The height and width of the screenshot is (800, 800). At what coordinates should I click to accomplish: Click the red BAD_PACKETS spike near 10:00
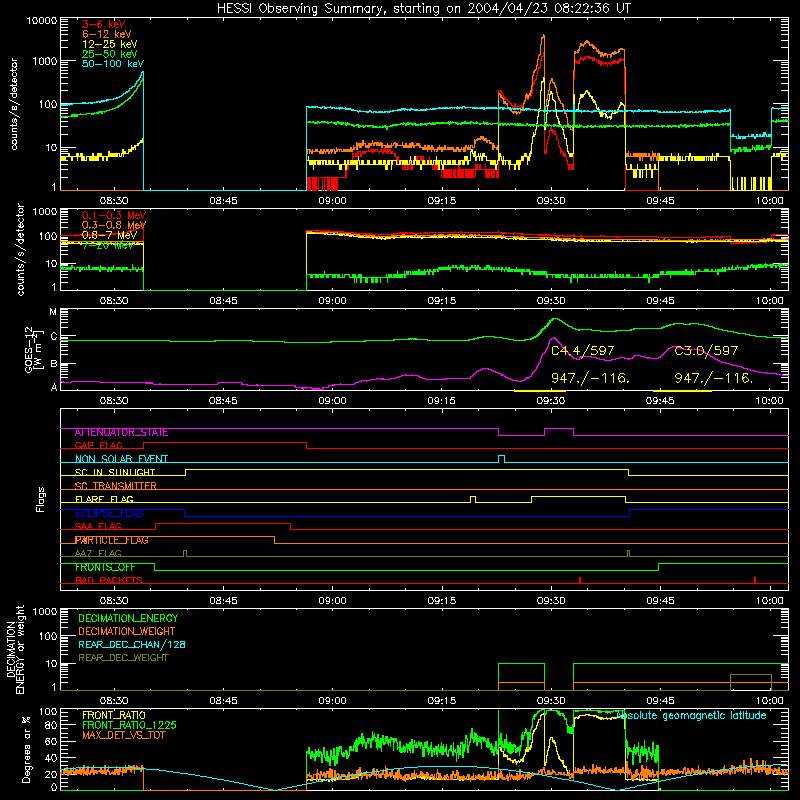click(x=755, y=580)
